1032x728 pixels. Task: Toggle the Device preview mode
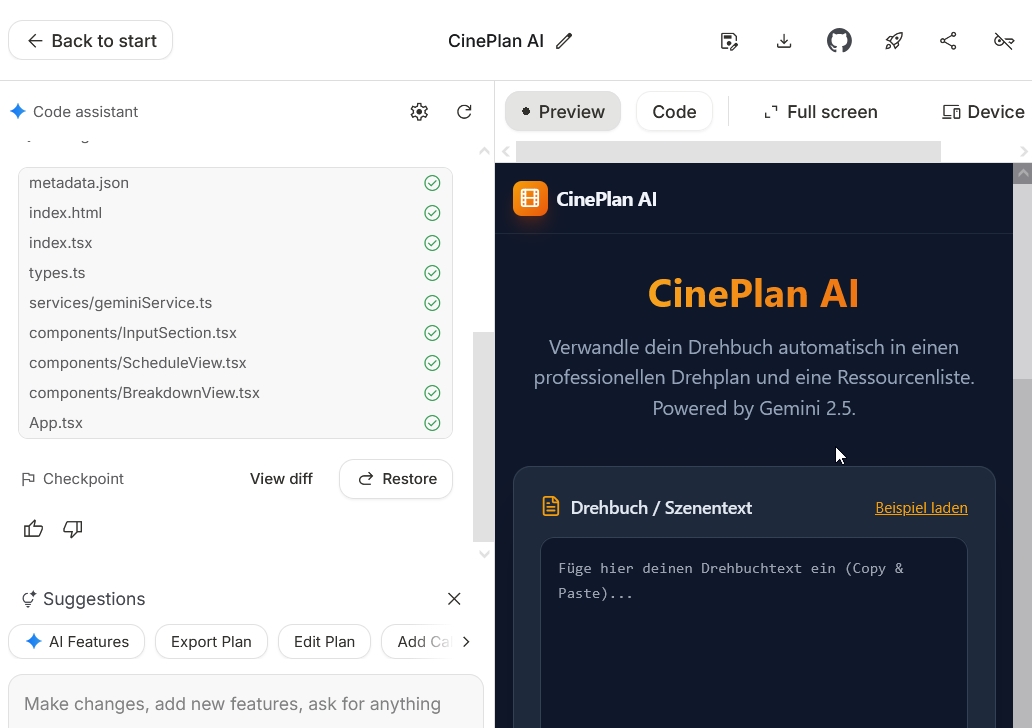point(983,112)
